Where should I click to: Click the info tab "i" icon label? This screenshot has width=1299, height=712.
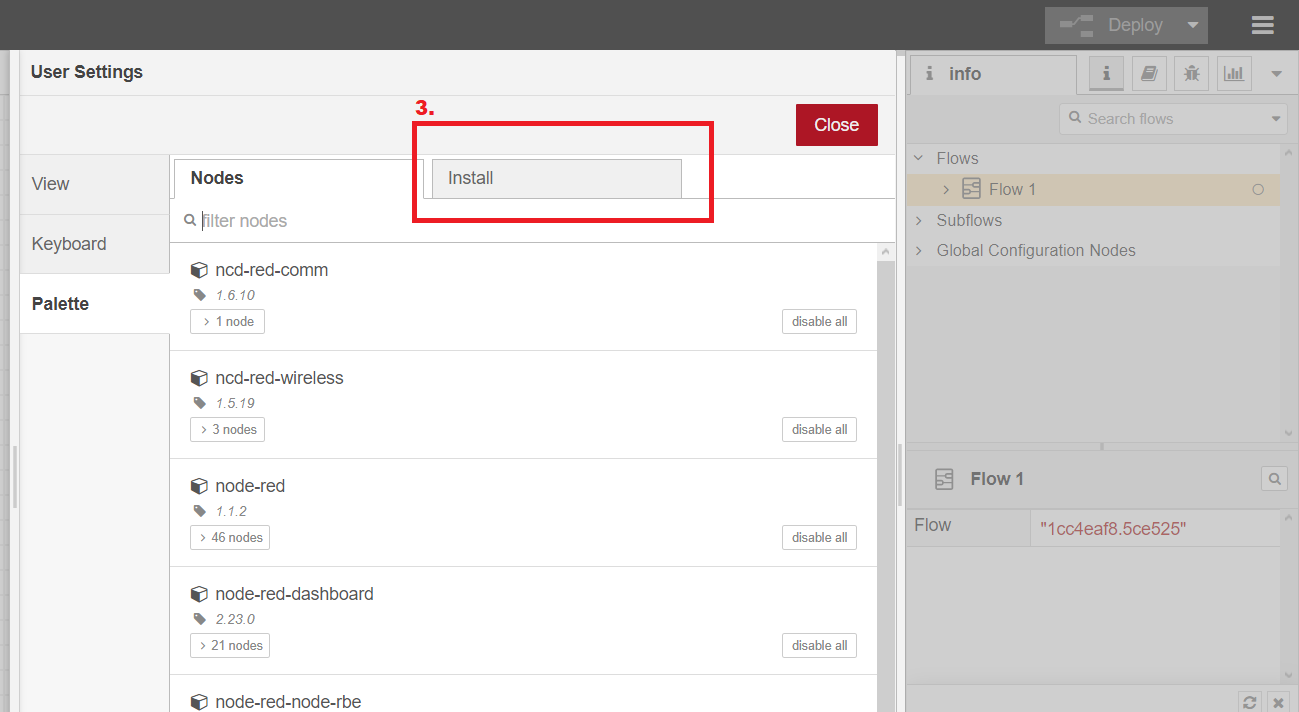pyautogui.click(x=929, y=74)
